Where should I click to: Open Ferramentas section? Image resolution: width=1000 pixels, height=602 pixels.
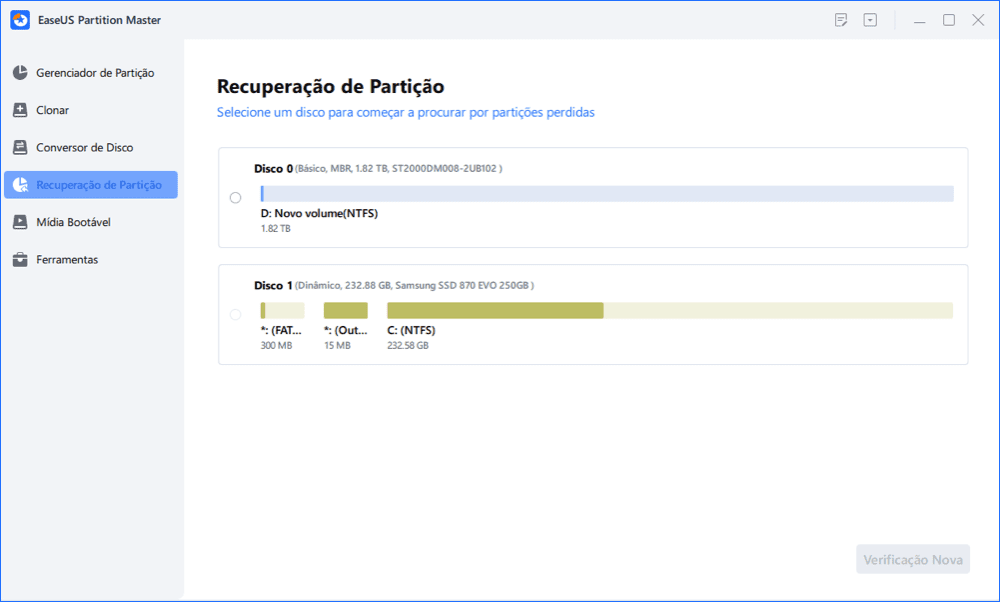pyautogui.click(x=91, y=260)
